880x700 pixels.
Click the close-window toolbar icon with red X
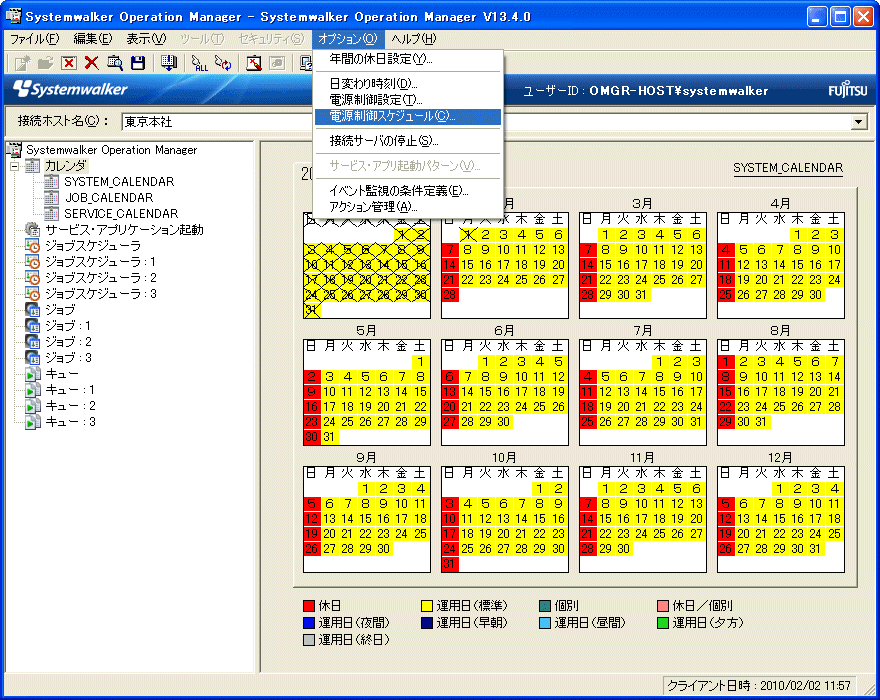(68, 63)
